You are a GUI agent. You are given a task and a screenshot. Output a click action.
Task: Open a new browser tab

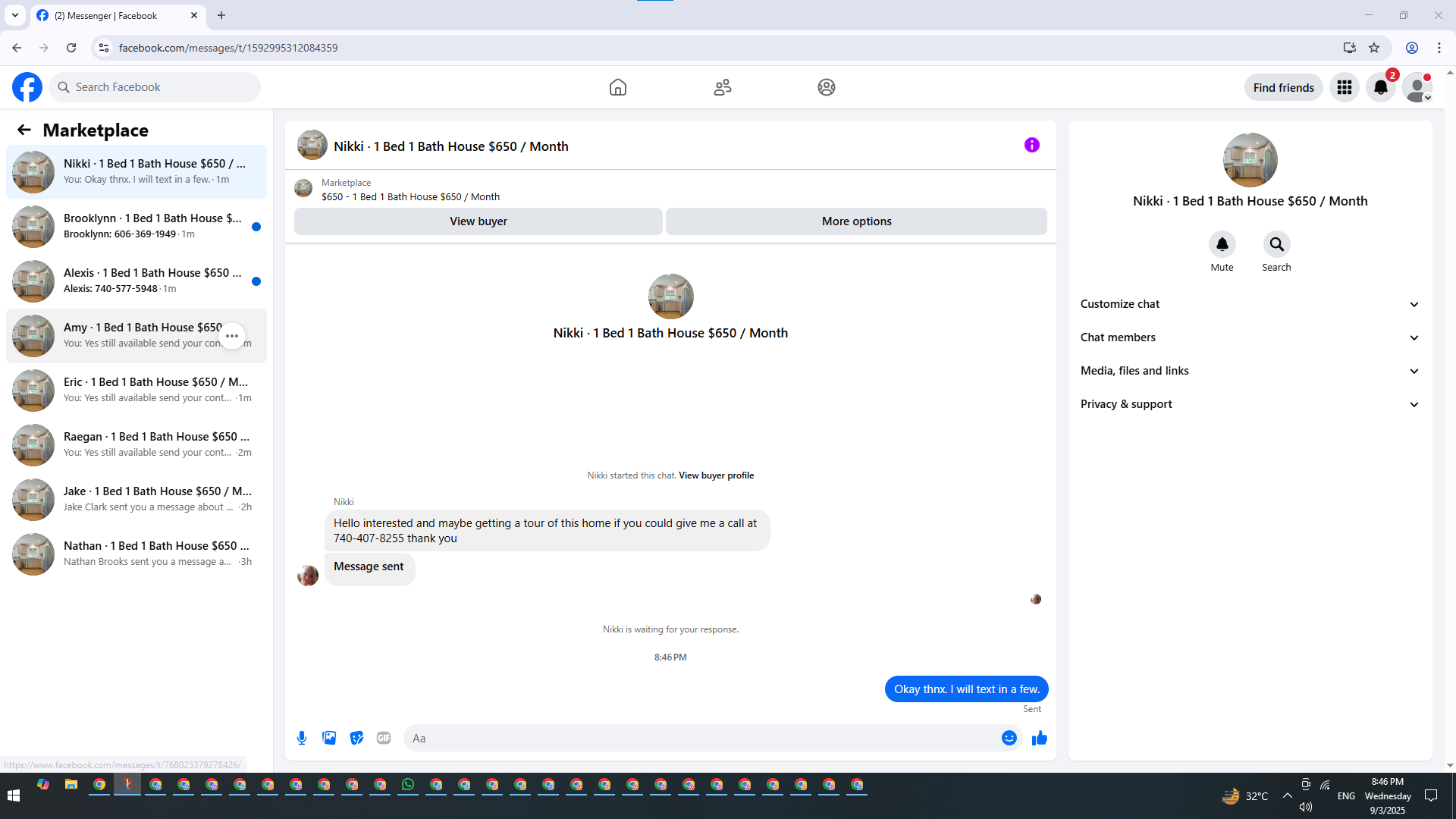(221, 15)
